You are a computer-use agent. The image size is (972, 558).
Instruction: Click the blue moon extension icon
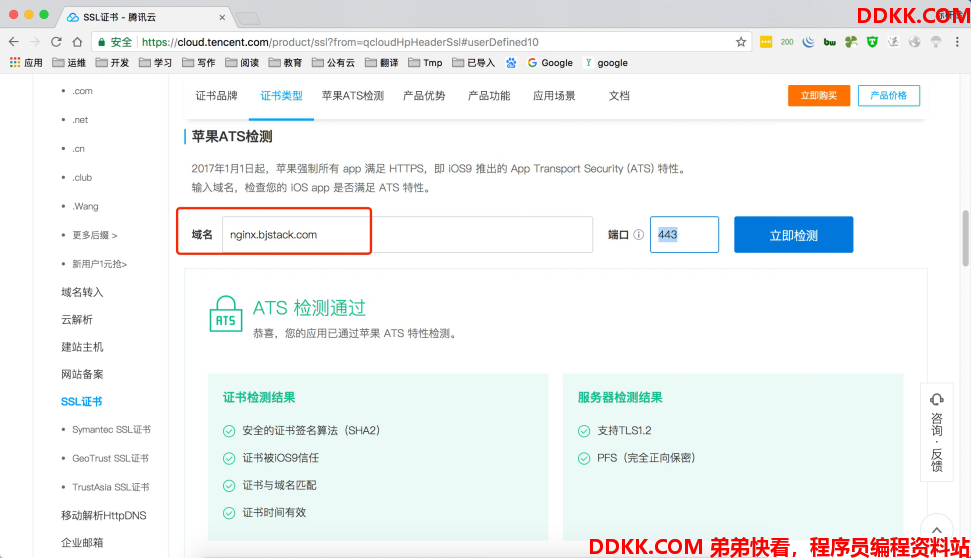tap(808, 42)
